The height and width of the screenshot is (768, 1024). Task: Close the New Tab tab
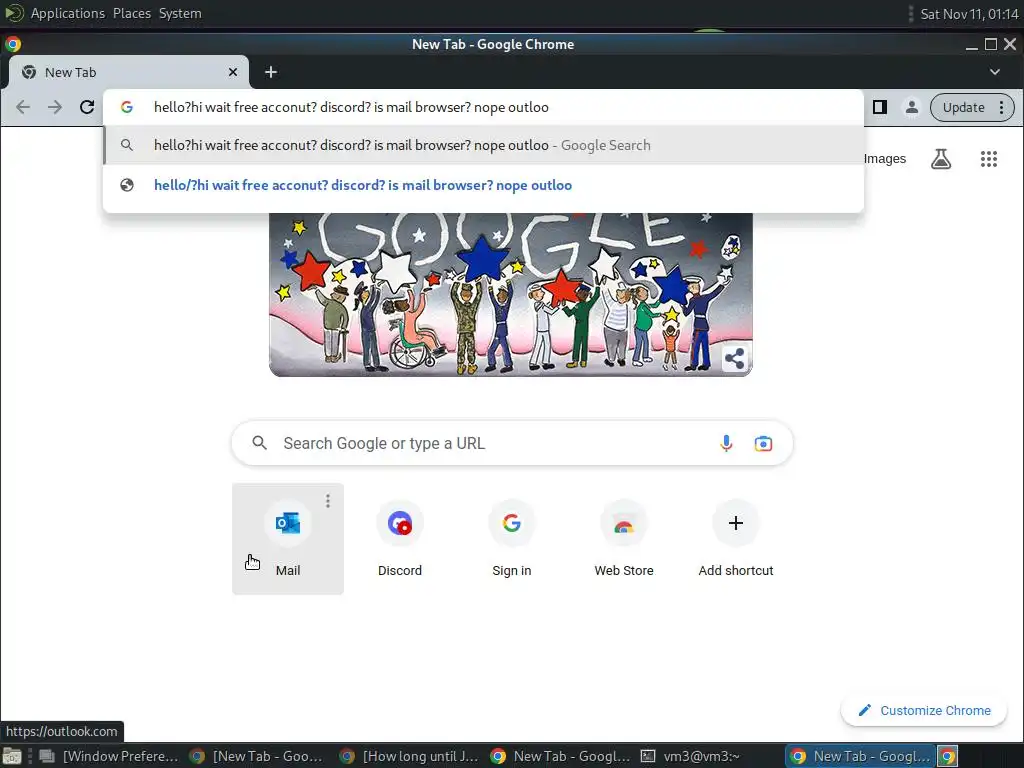tap(233, 72)
